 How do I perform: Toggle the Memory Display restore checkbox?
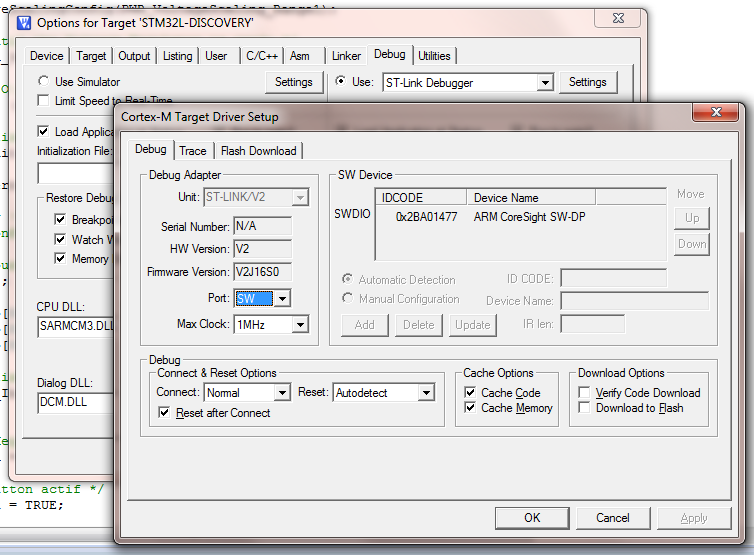(60, 258)
